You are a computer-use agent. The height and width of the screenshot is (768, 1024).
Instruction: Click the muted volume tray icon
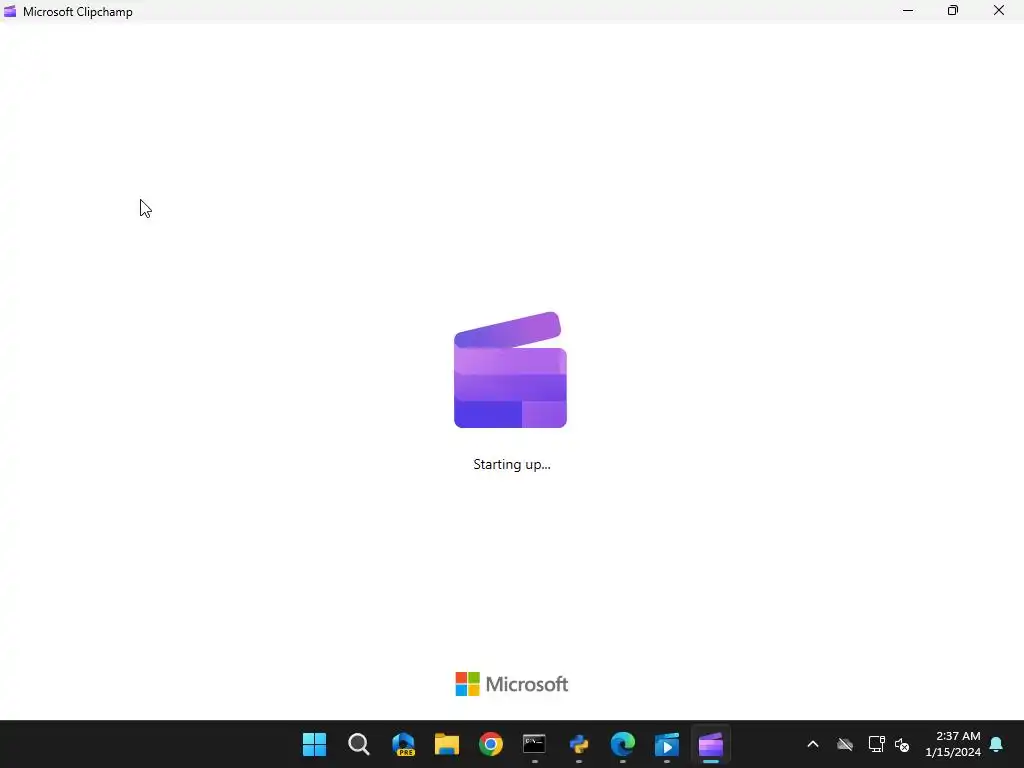click(x=902, y=744)
